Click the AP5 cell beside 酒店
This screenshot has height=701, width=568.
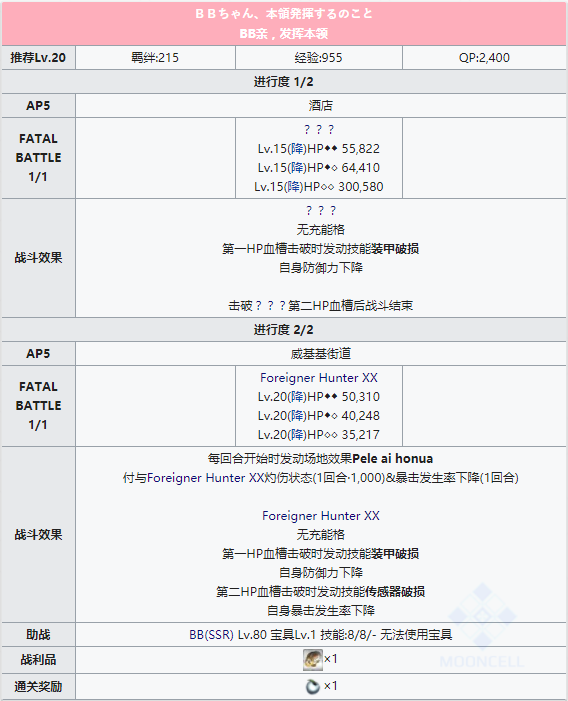(38, 106)
